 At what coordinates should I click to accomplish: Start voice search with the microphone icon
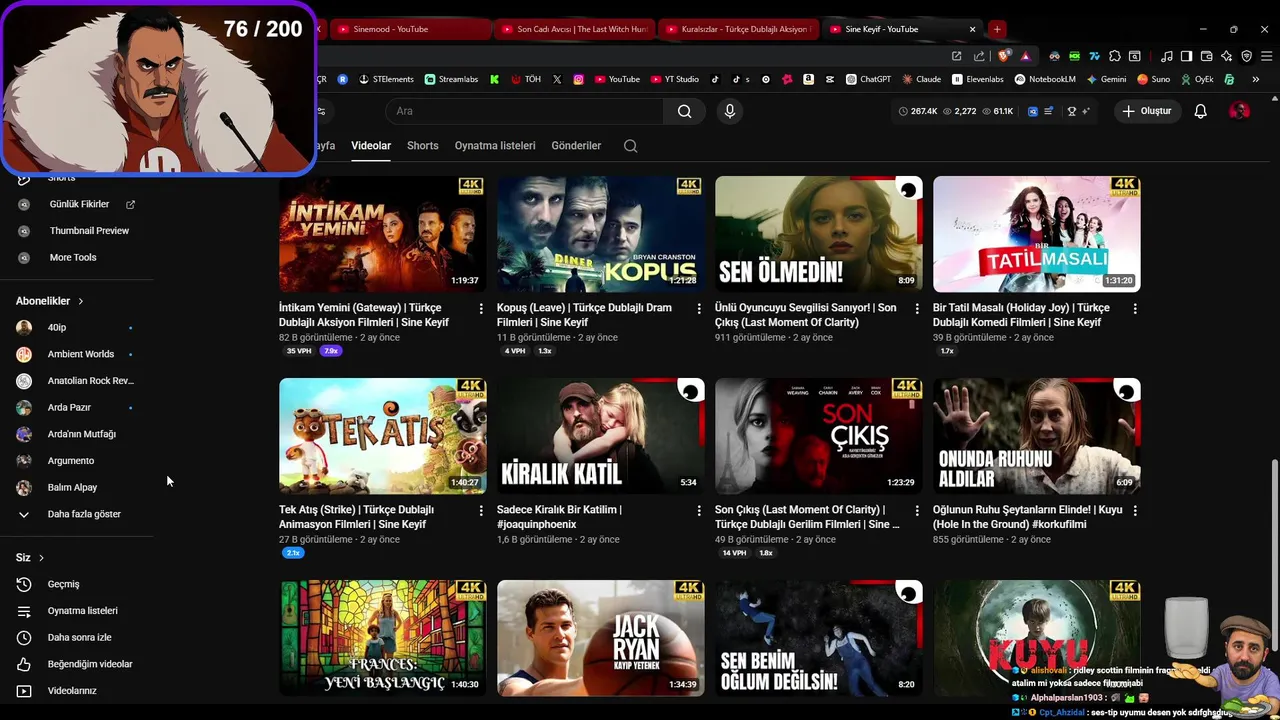730,111
